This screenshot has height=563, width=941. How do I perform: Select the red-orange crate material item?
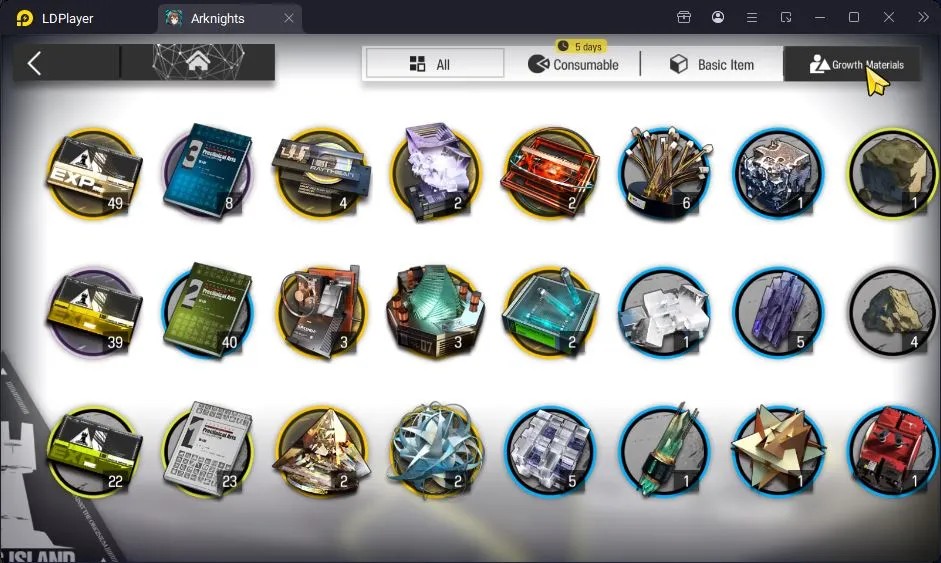click(x=550, y=173)
